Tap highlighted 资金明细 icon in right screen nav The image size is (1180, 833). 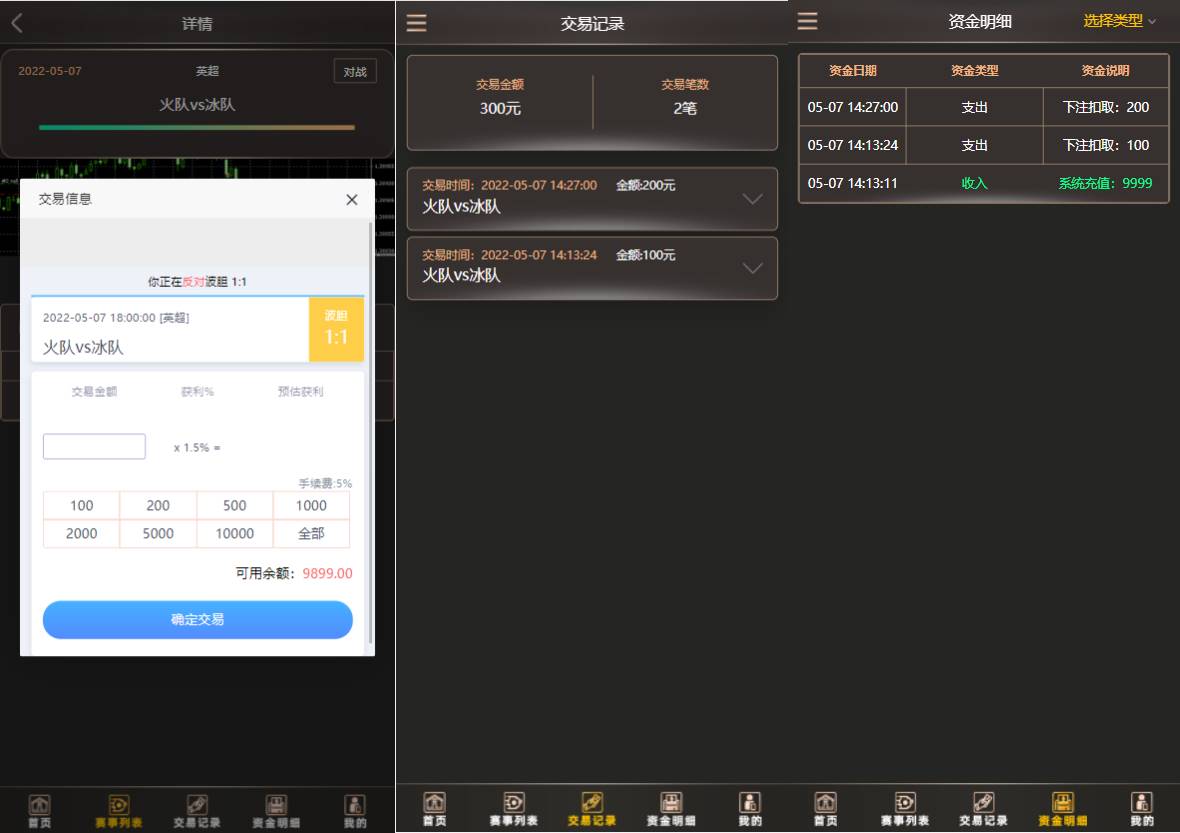1063,810
